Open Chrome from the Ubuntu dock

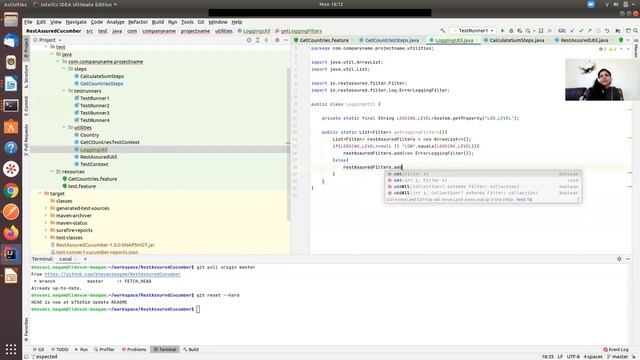click(x=11, y=190)
